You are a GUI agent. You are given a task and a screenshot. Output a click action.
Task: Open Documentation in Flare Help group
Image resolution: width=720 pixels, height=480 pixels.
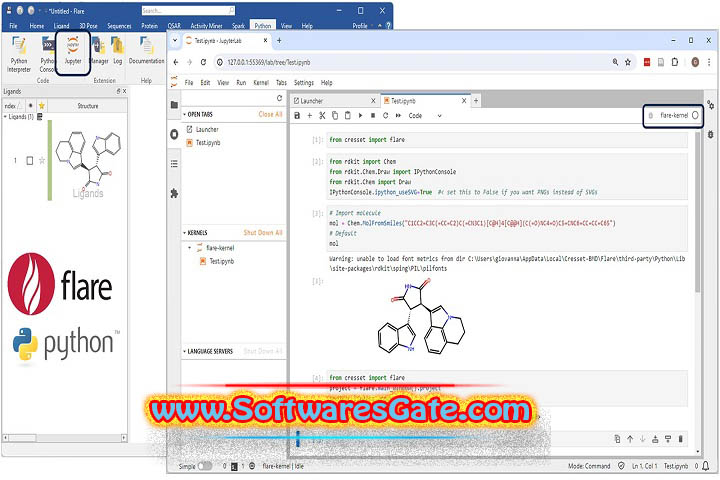click(146, 51)
